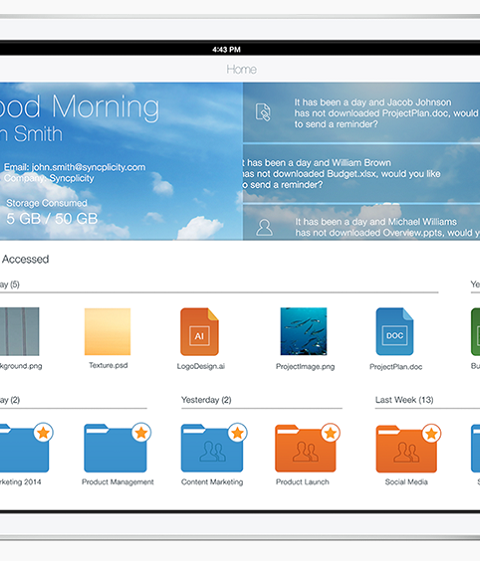
Task: Toggle favorite star on Marketing 2014 folder
Action: point(44,433)
